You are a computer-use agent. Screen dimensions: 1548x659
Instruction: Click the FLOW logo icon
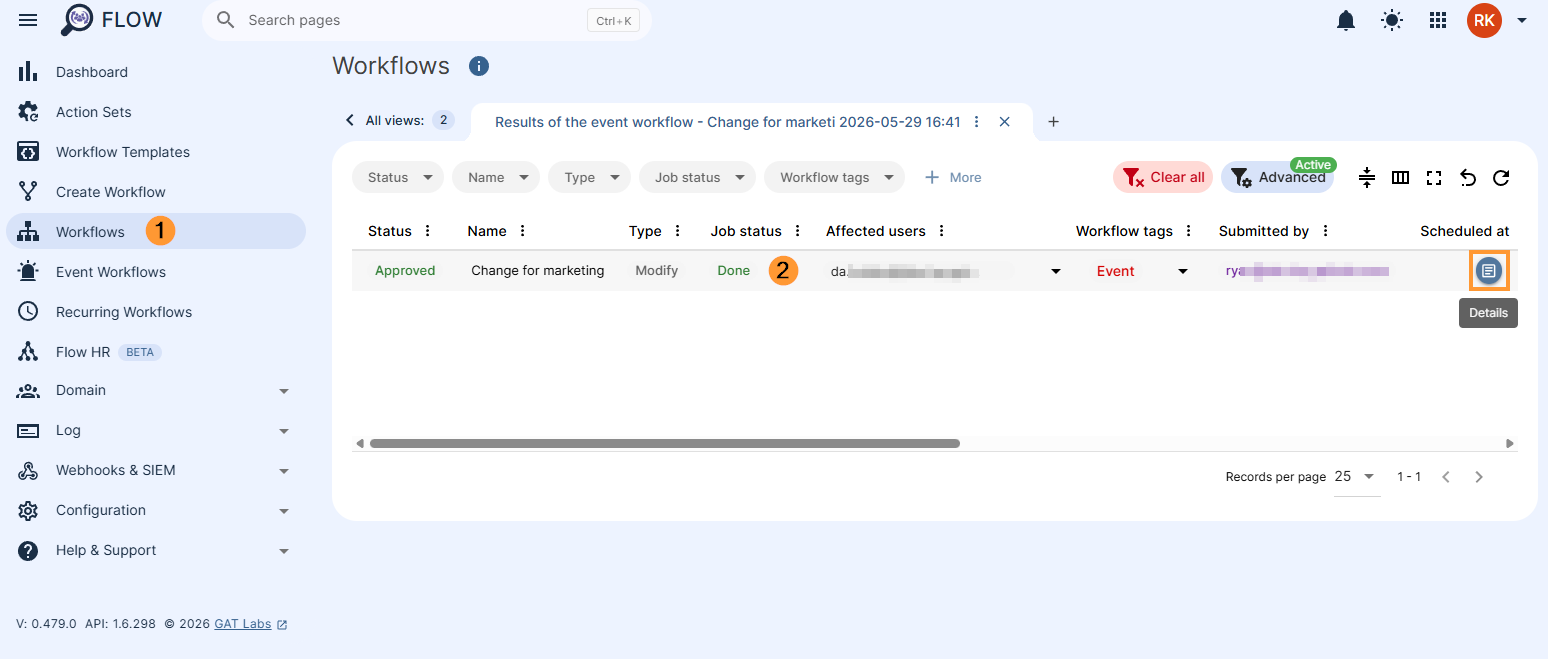[x=77, y=20]
